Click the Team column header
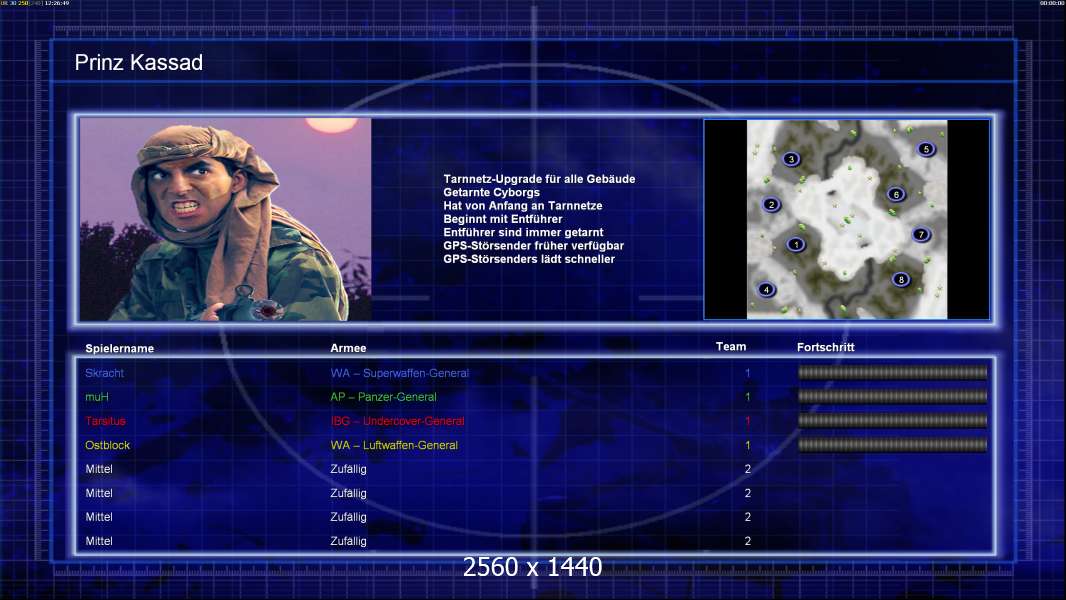This screenshot has width=1066, height=600. pyautogui.click(x=731, y=347)
